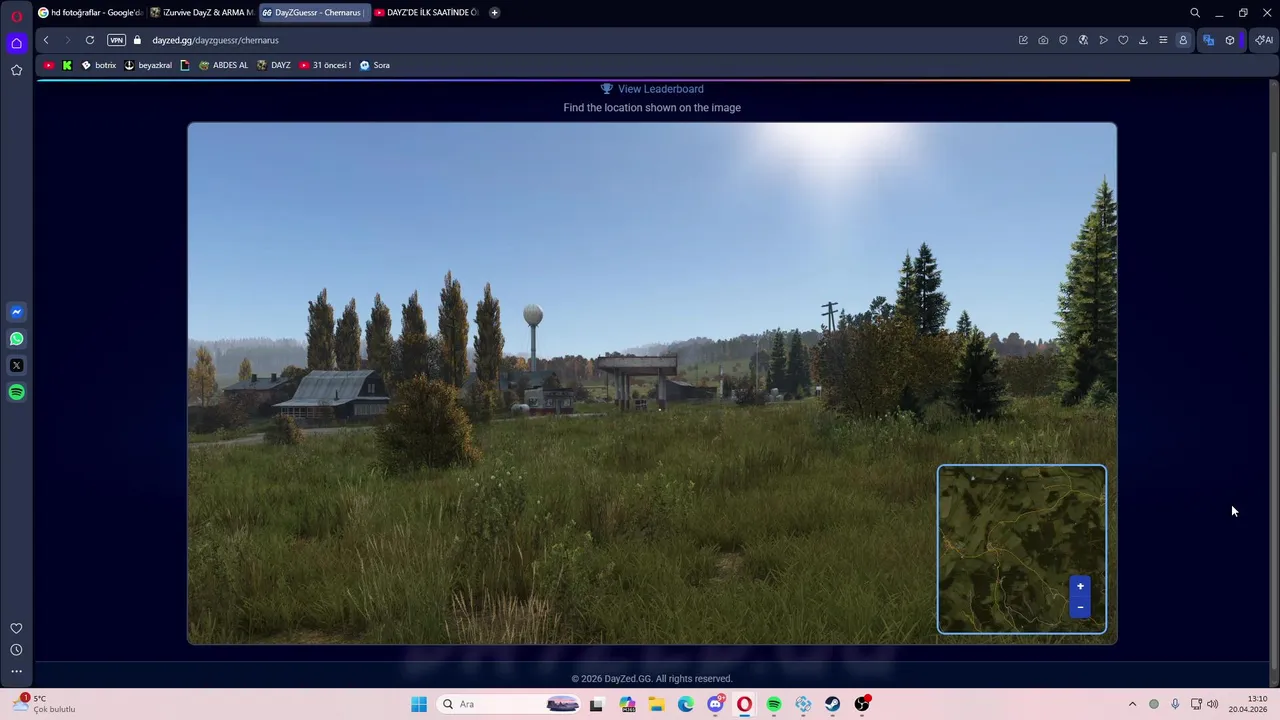This screenshot has width=1280, height=720.
Task: Open sidebar History clock icon
Action: coord(16,650)
